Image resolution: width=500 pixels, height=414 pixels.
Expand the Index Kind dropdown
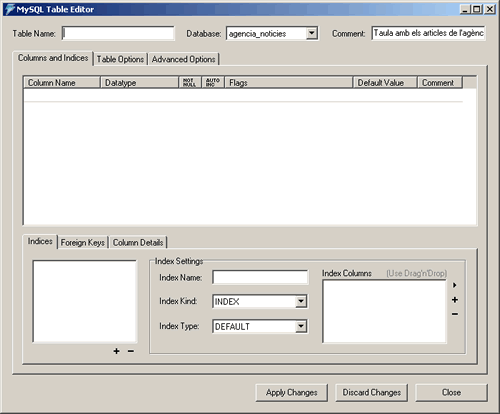(301, 301)
